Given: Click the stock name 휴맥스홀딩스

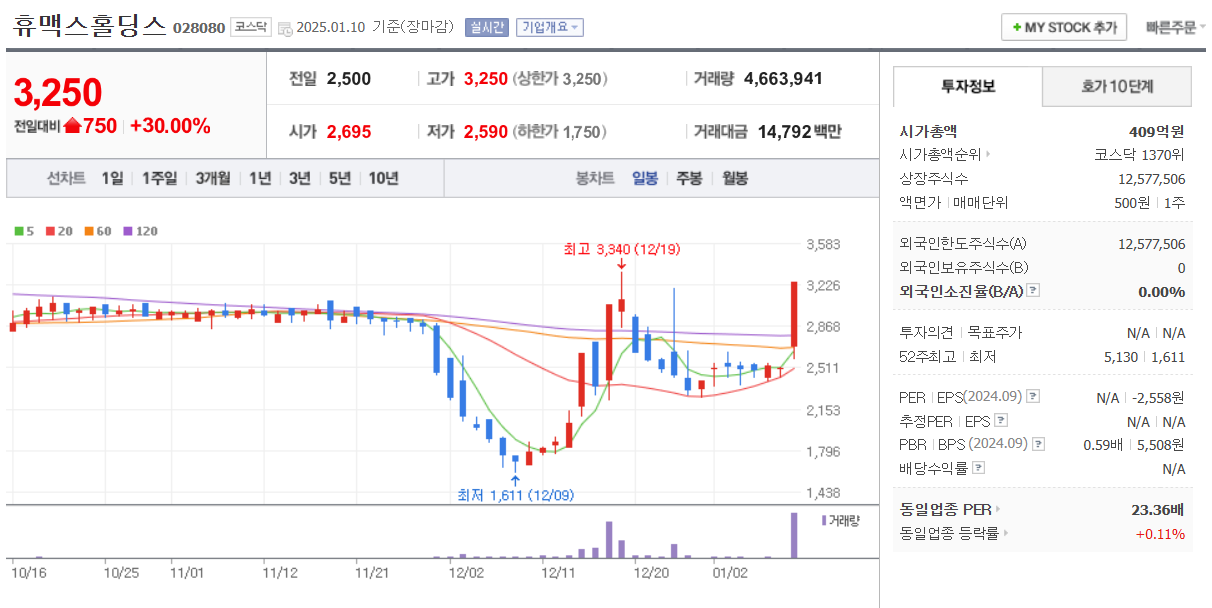Looking at the screenshot, I should pyautogui.click(x=90, y=27).
